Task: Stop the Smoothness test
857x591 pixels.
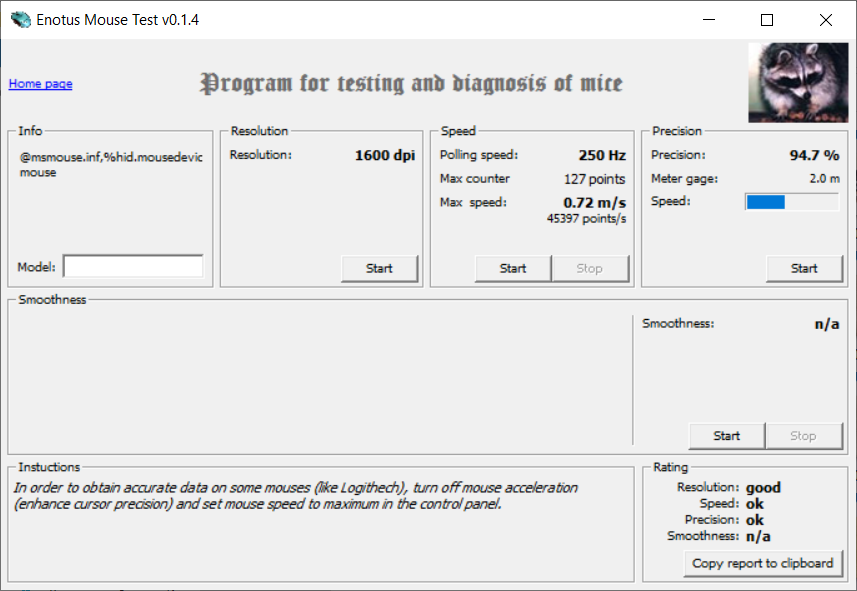Action: point(803,436)
